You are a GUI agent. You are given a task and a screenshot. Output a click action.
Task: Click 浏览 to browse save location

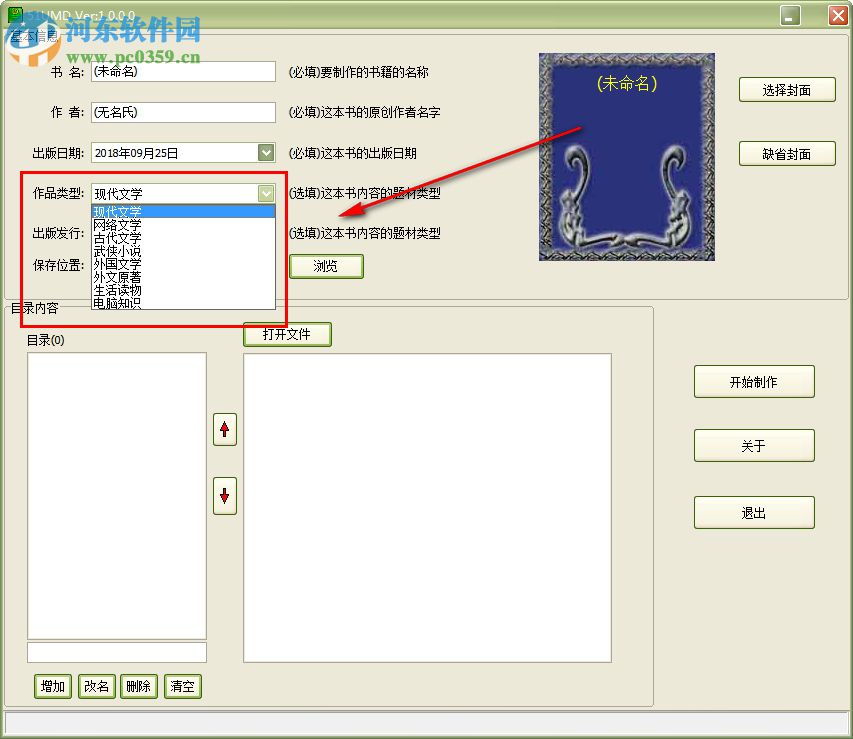tap(325, 266)
